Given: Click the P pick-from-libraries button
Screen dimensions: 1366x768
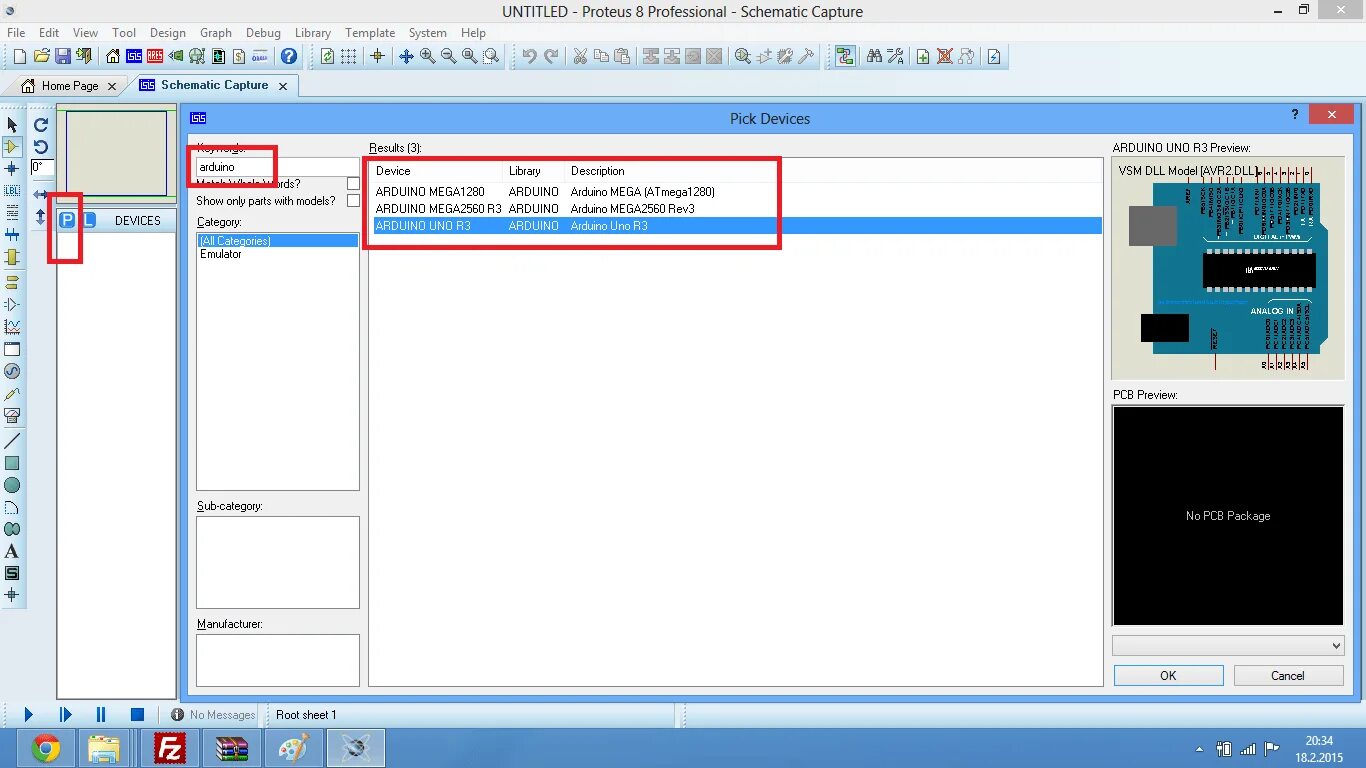Looking at the screenshot, I should click(67, 220).
